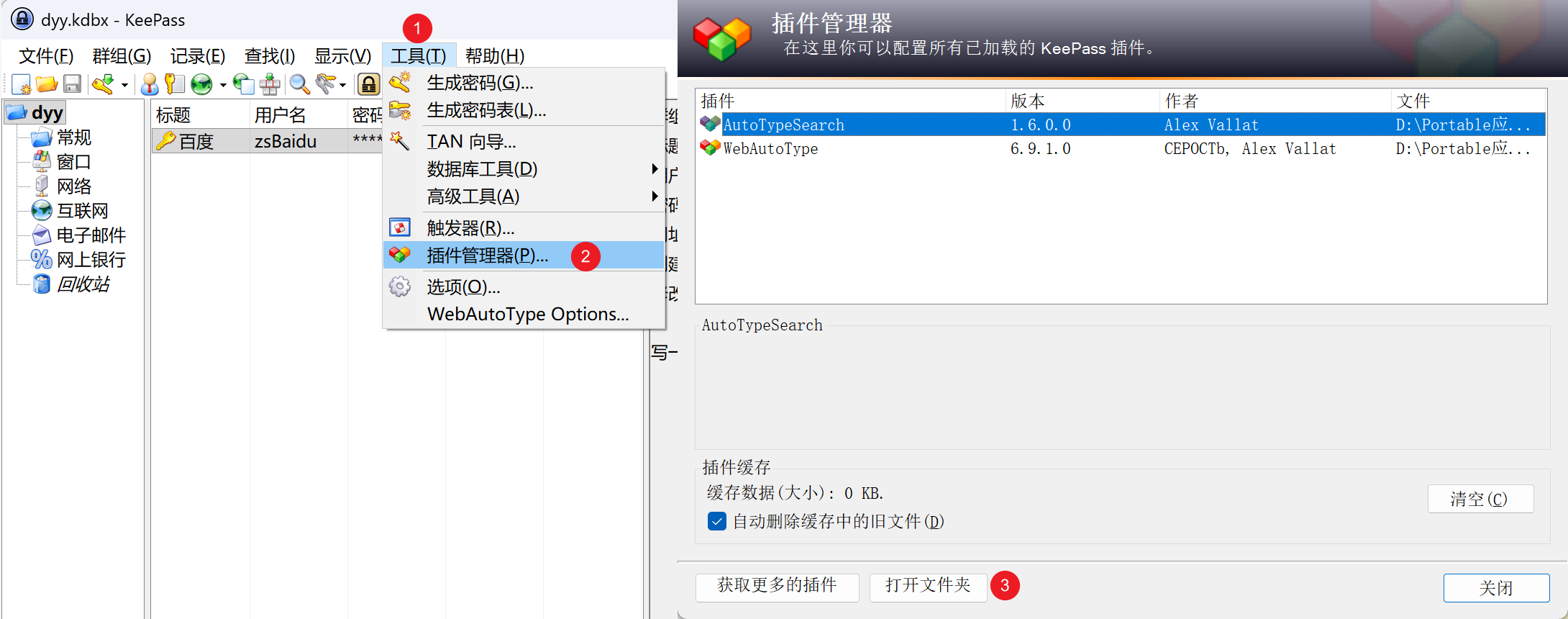Click the 文件 column header
This screenshot has height=619, width=1568.
point(1468,101)
